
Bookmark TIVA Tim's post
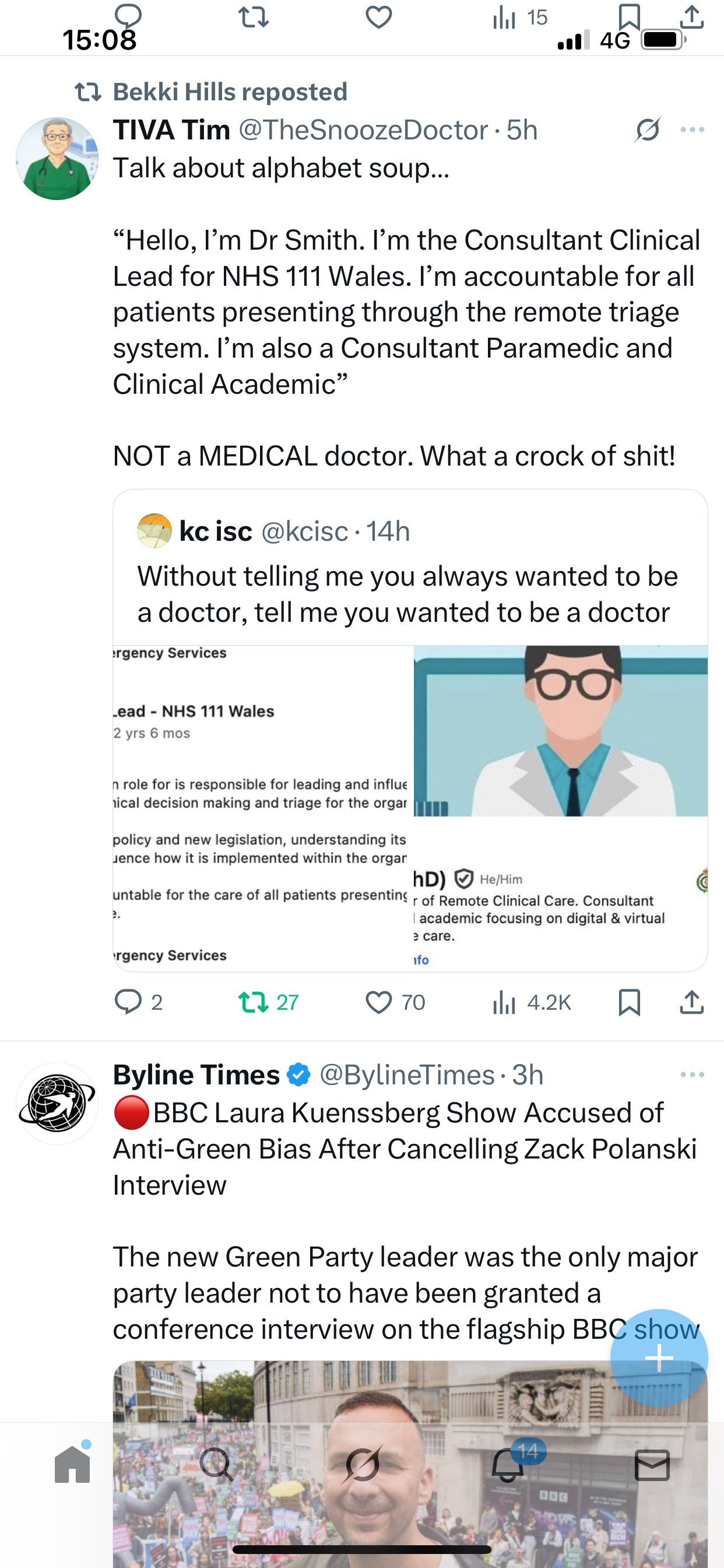(629, 1002)
